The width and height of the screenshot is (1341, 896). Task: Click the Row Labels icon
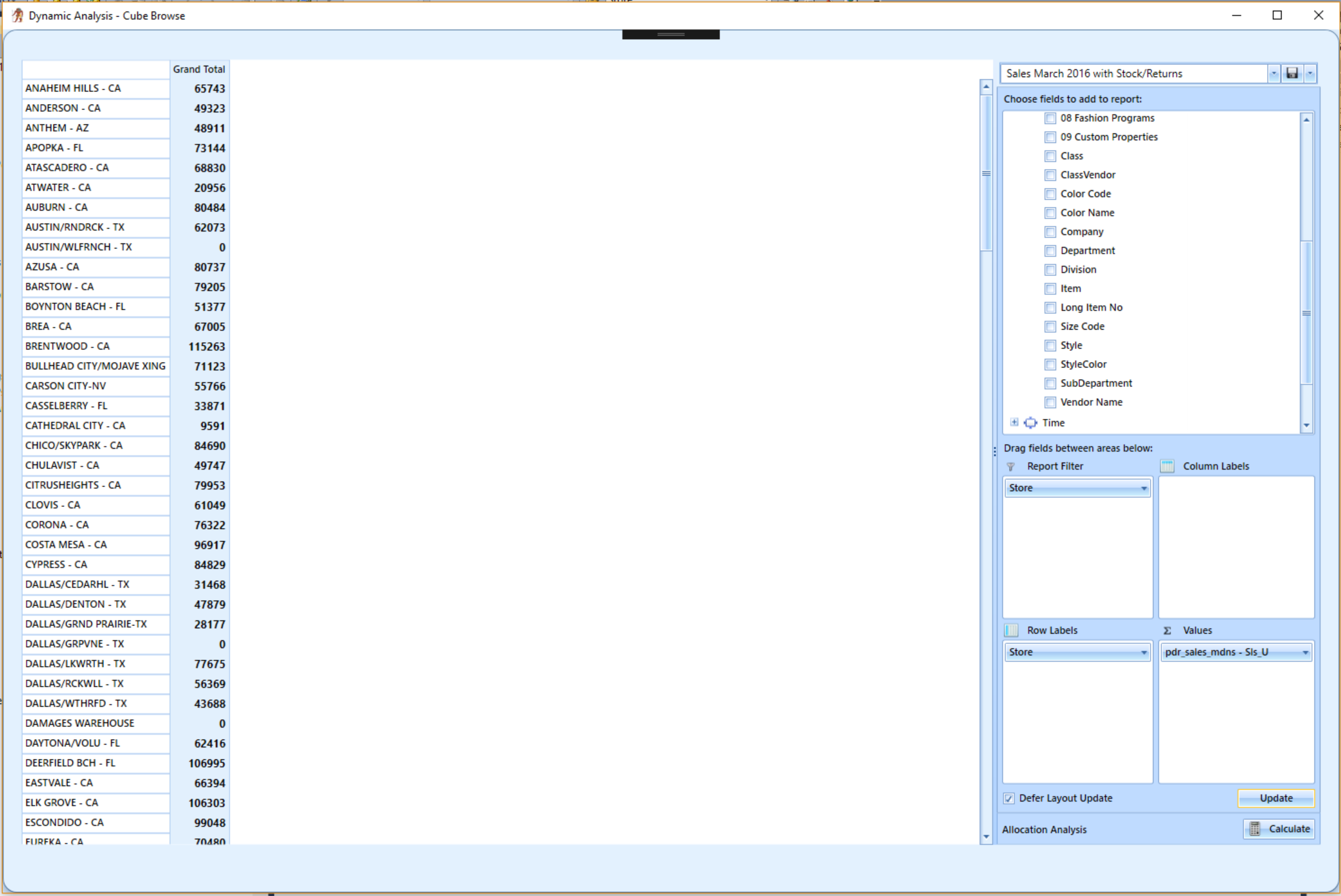click(1011, 630)
